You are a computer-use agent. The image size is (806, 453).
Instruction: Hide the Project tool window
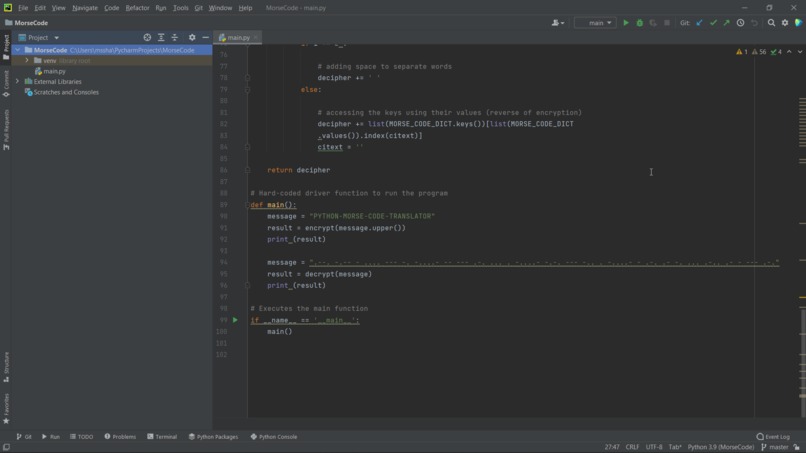click(x=206, y=38)
